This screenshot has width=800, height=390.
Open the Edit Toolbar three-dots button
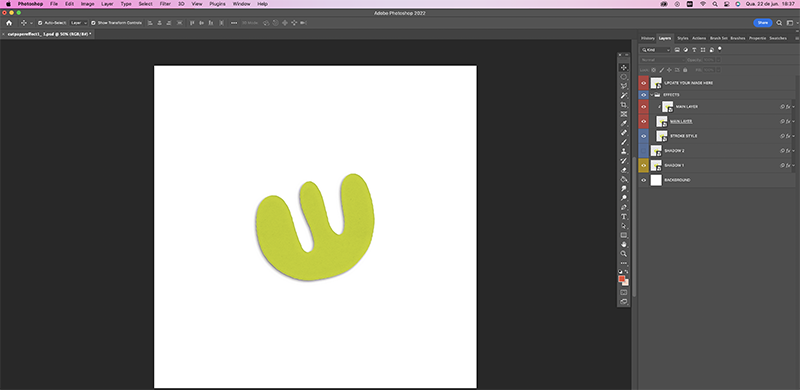tap(623, 263)
